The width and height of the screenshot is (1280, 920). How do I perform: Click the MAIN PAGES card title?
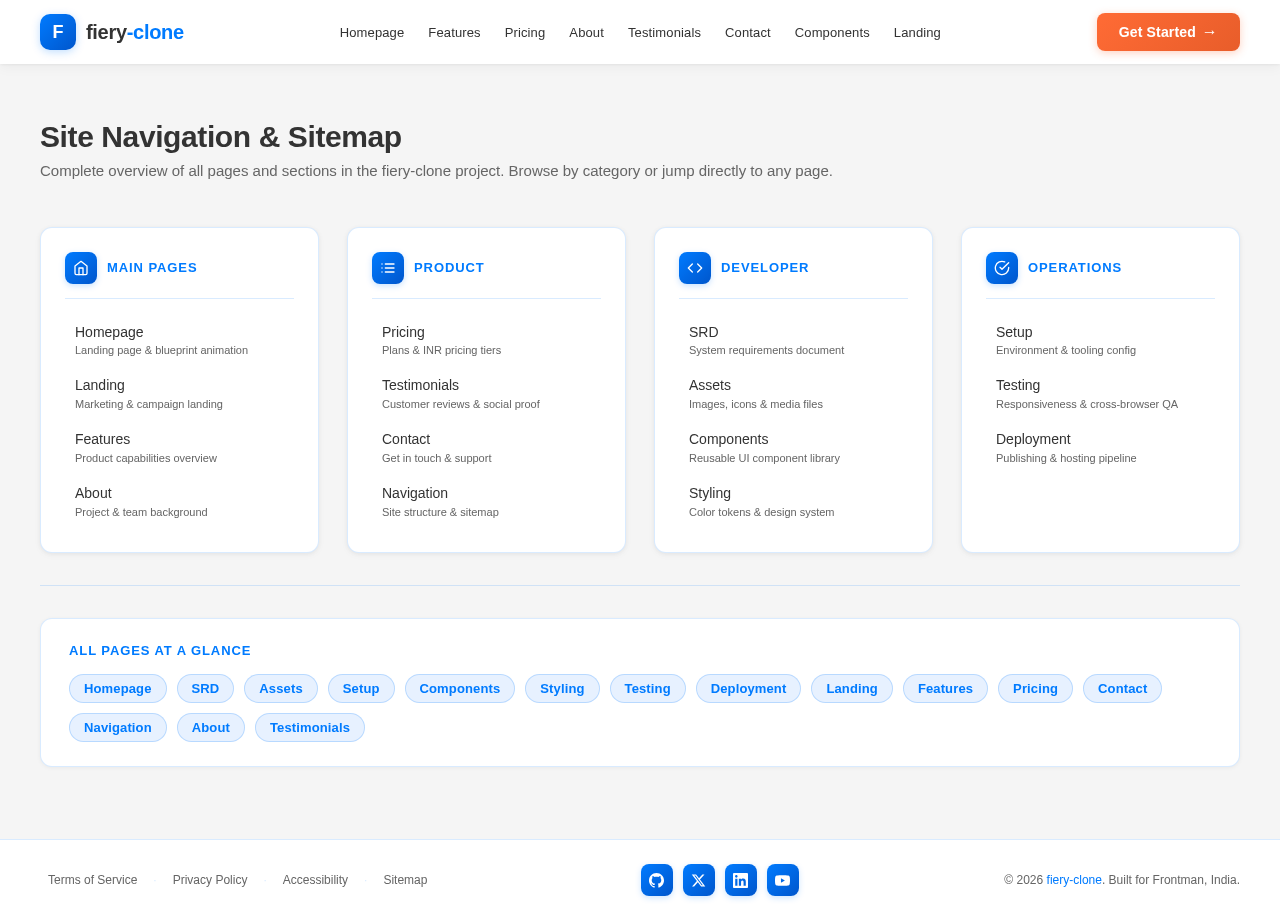click(x=152, y=268)
